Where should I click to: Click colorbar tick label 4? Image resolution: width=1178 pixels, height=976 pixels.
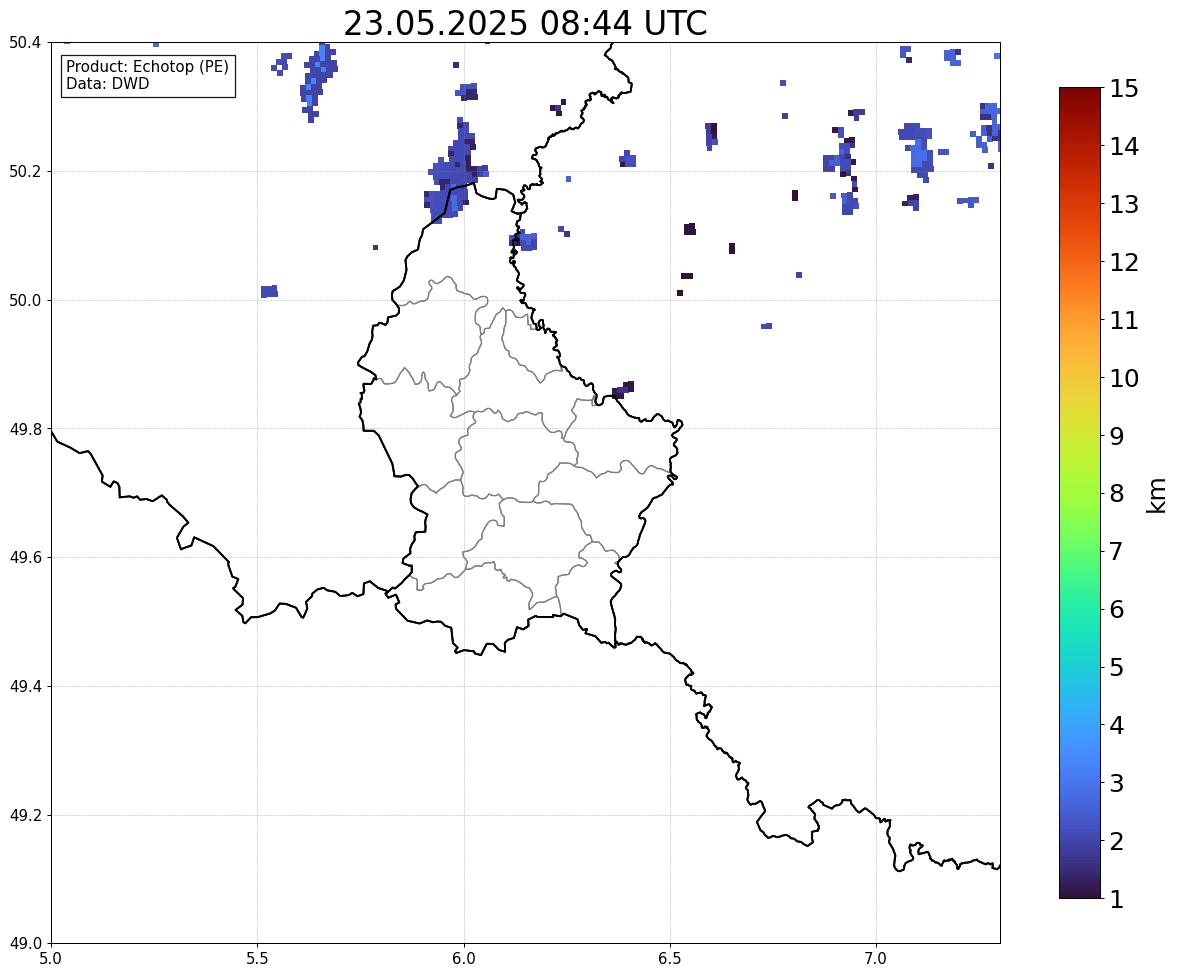[x=1117, y=725]
